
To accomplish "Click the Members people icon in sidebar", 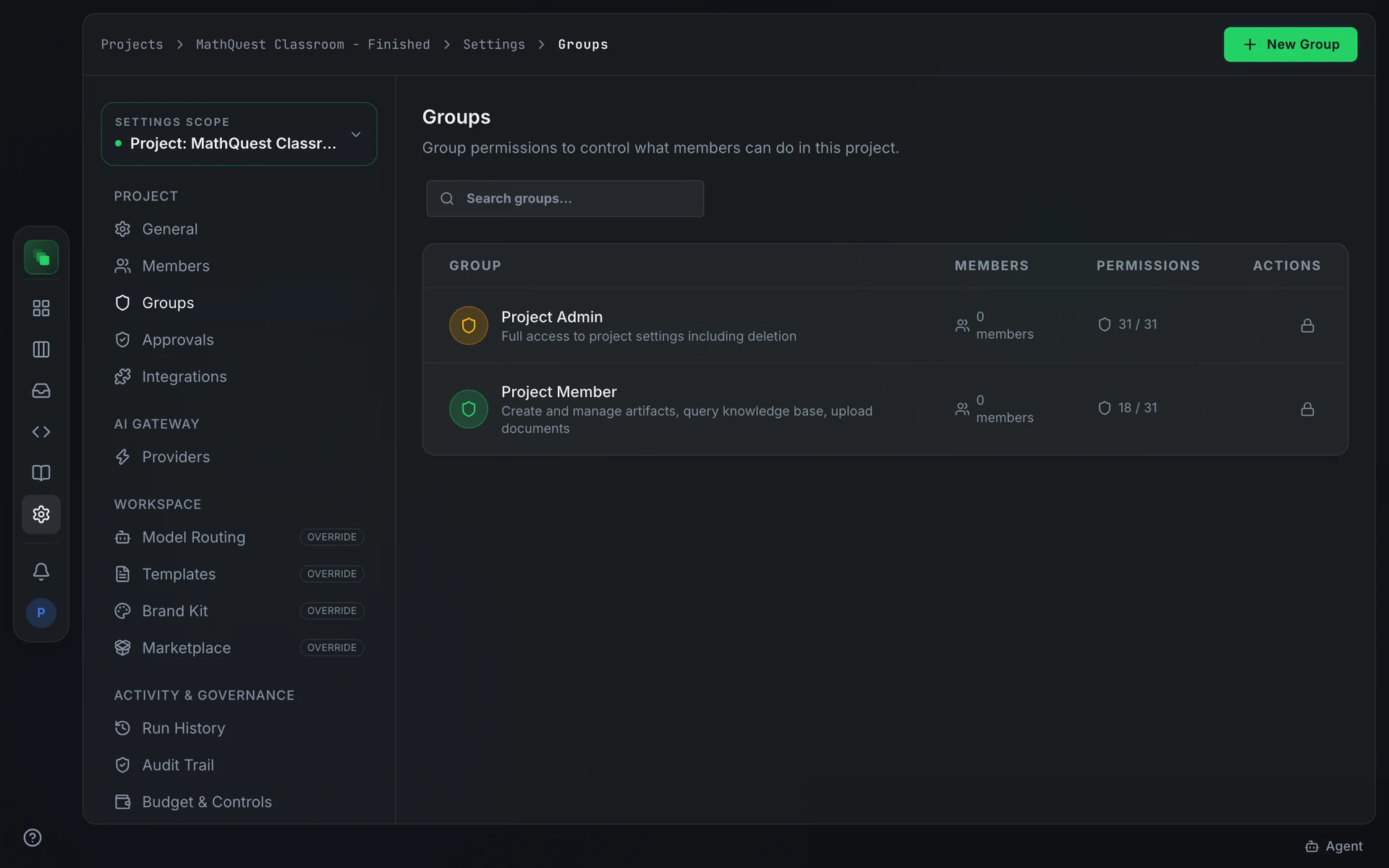I will coord(123,266).
